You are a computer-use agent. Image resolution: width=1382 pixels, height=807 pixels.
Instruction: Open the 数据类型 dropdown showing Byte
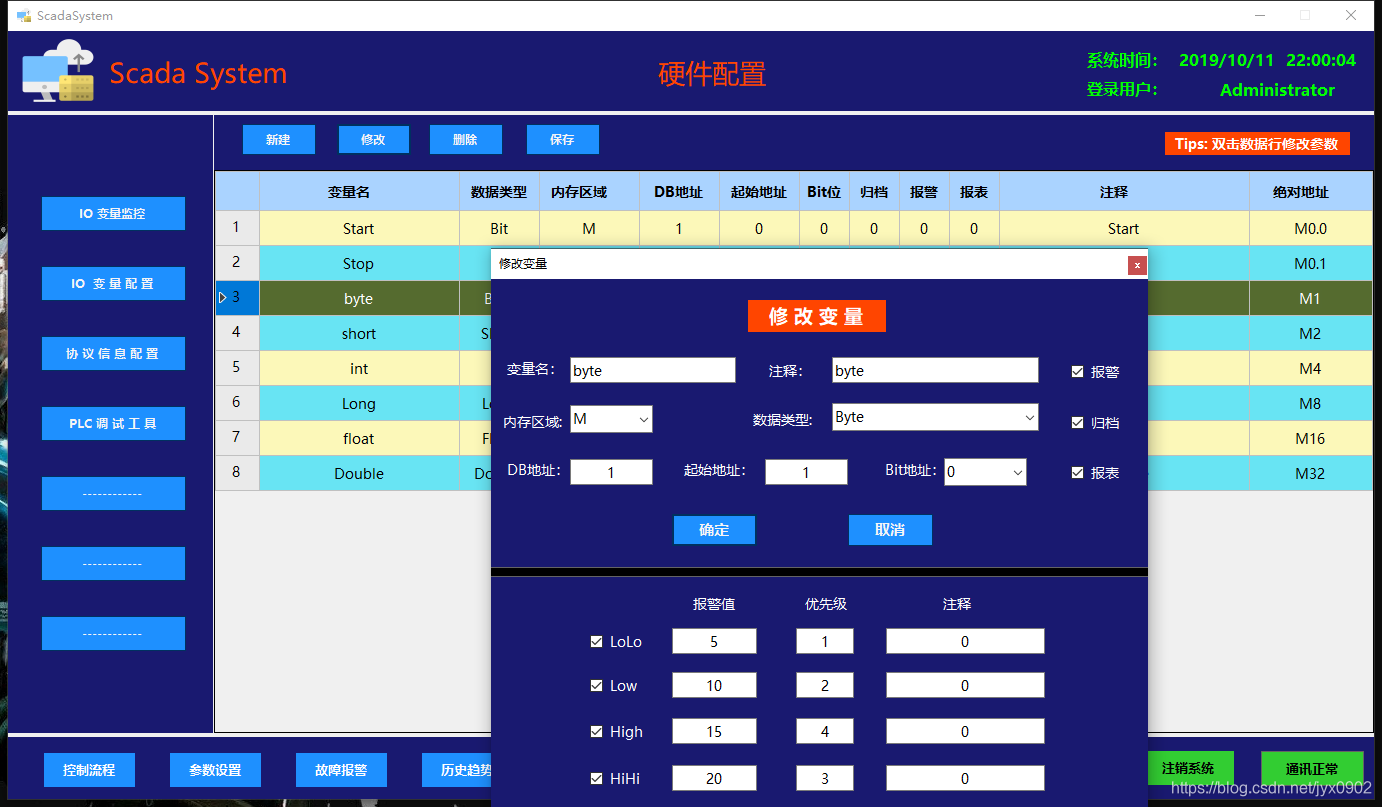[x=935, y=417]
